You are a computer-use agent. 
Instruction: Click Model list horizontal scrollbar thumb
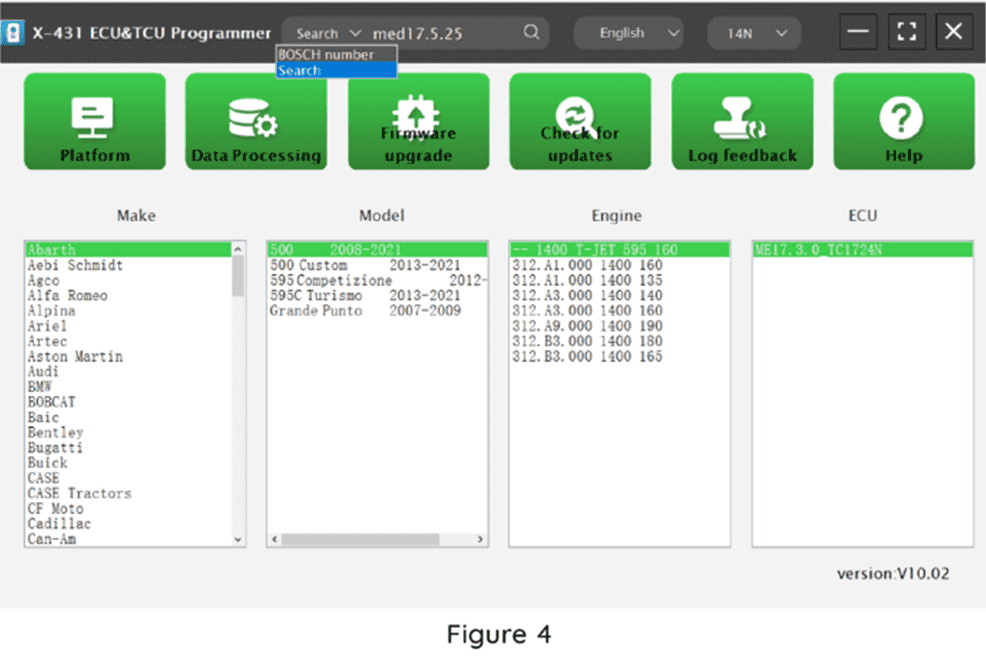tap(360, 540)
